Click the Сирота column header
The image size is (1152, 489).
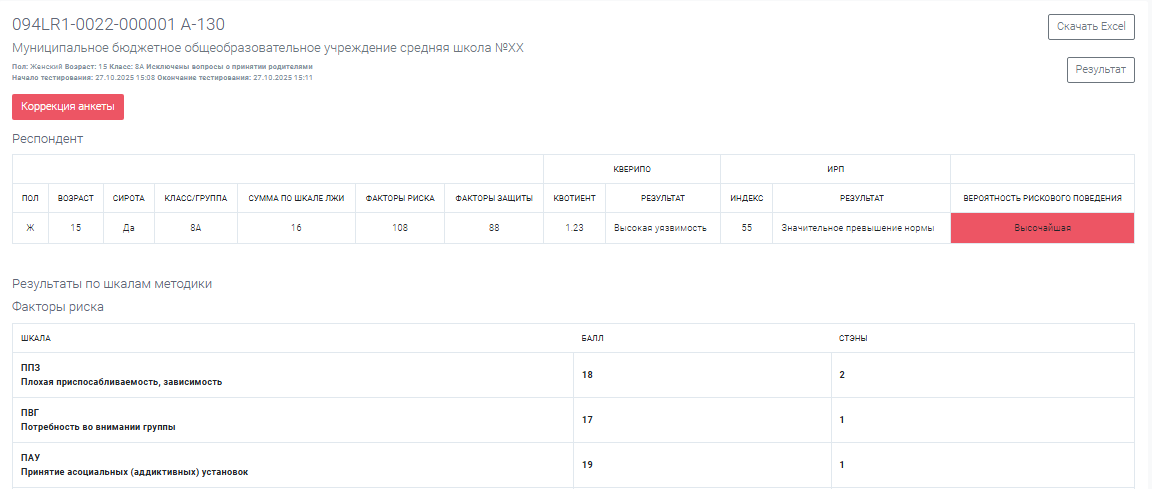129,198
